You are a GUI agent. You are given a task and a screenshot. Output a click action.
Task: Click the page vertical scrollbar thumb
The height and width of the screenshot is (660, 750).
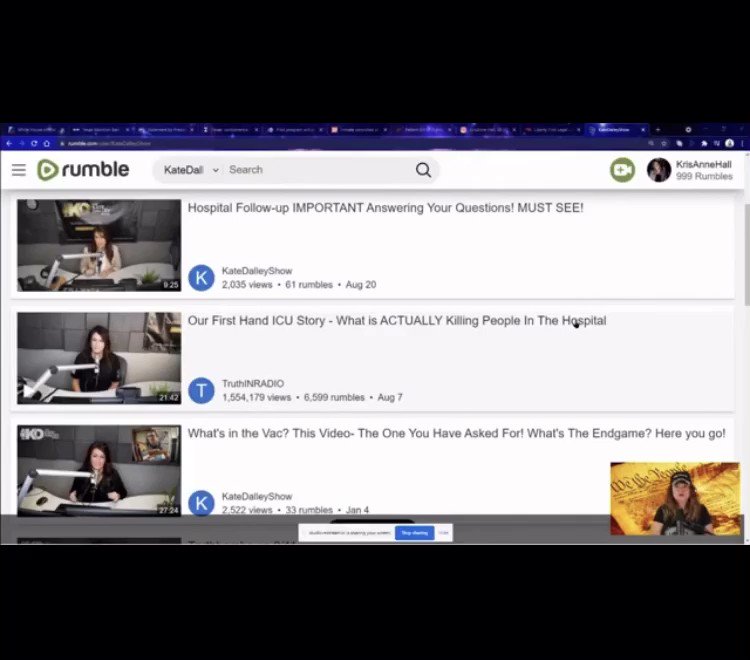[x=747, y=254]
